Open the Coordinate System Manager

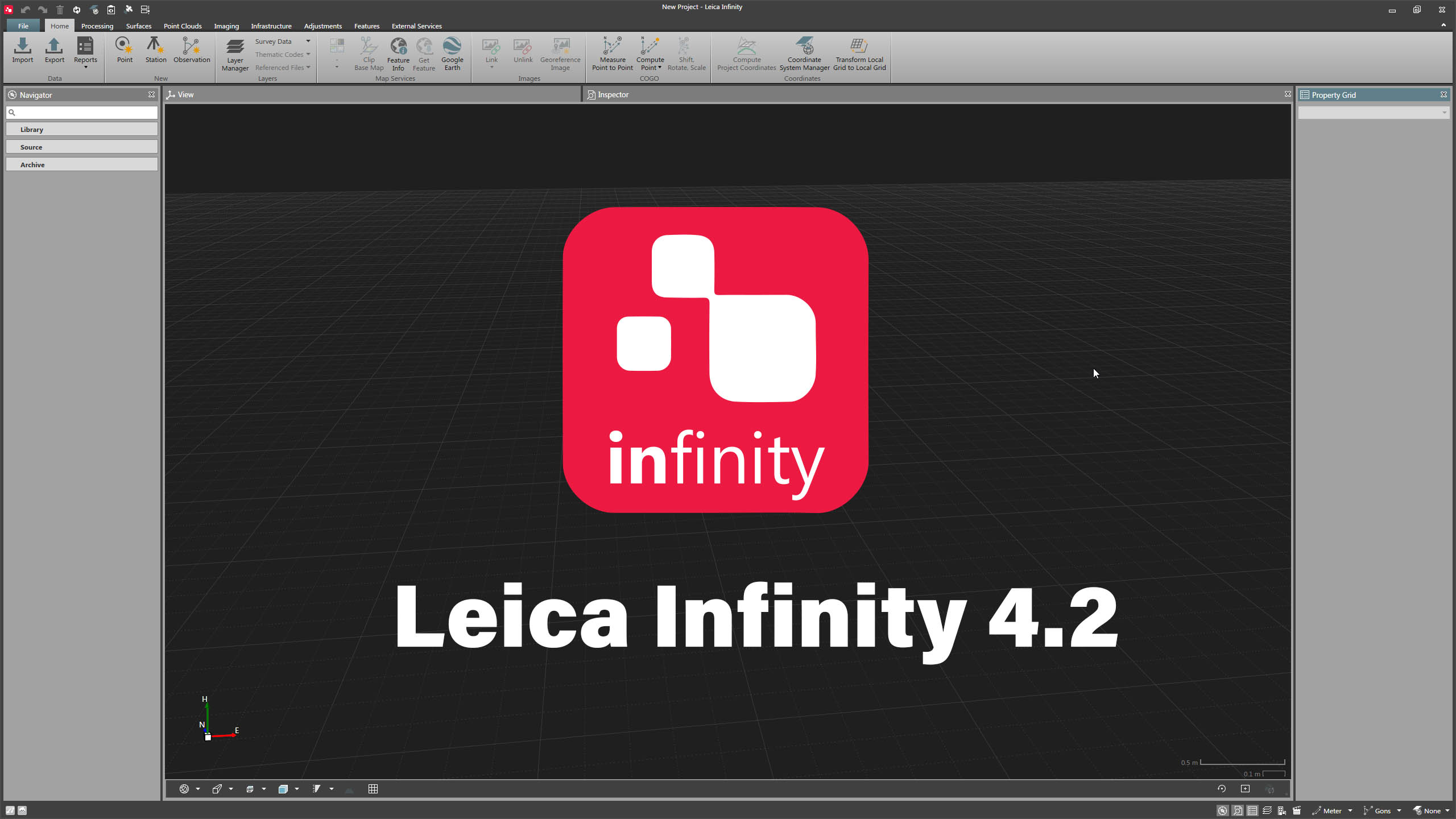pyautogui.click(x=804, y=53)
